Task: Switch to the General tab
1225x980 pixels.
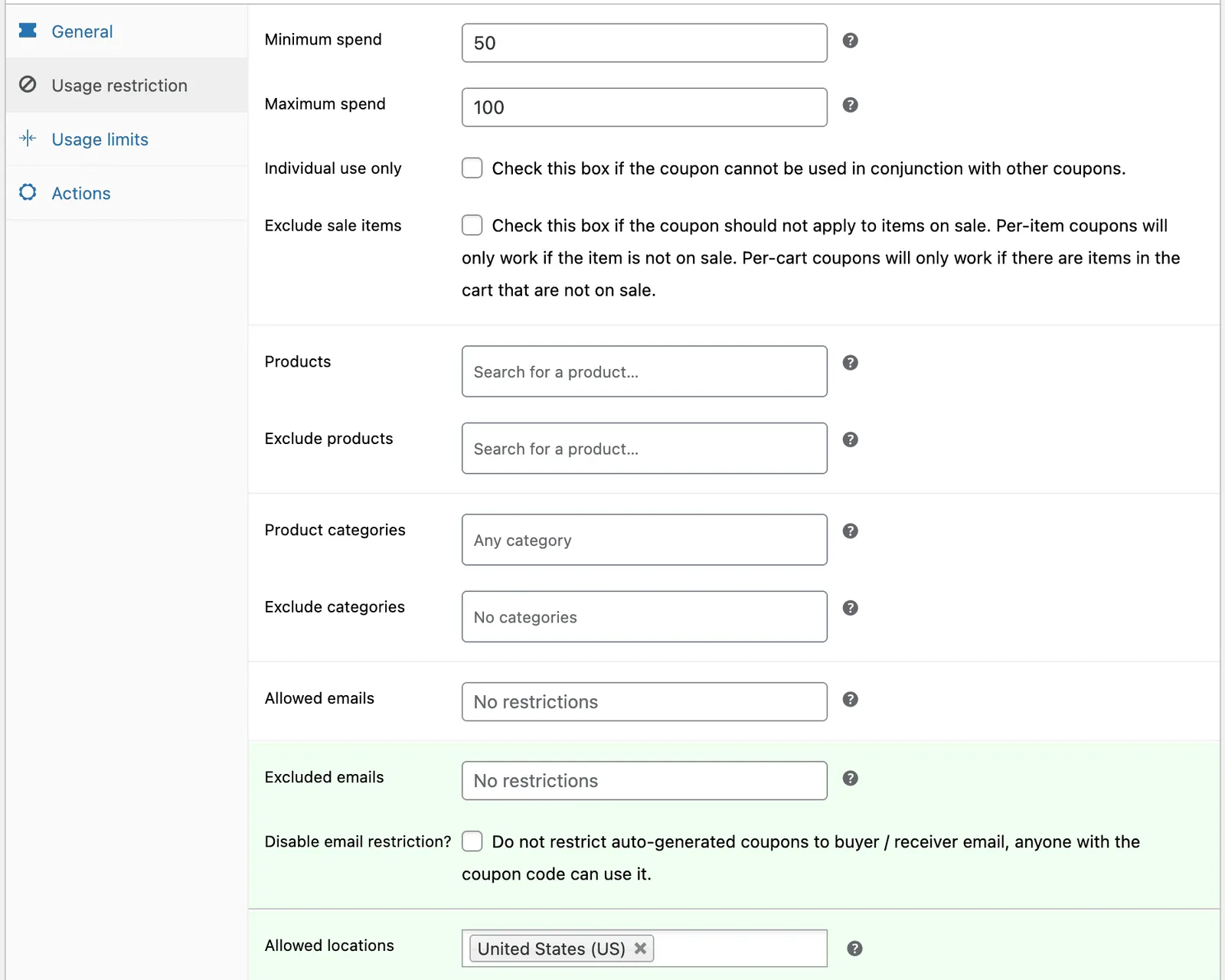Action: click(127, 31)
